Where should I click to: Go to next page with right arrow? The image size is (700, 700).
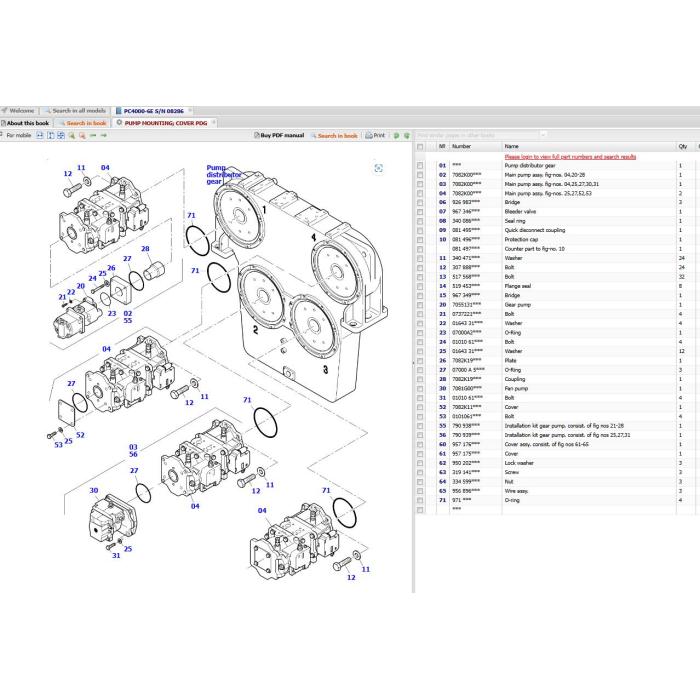click(104, 135)
